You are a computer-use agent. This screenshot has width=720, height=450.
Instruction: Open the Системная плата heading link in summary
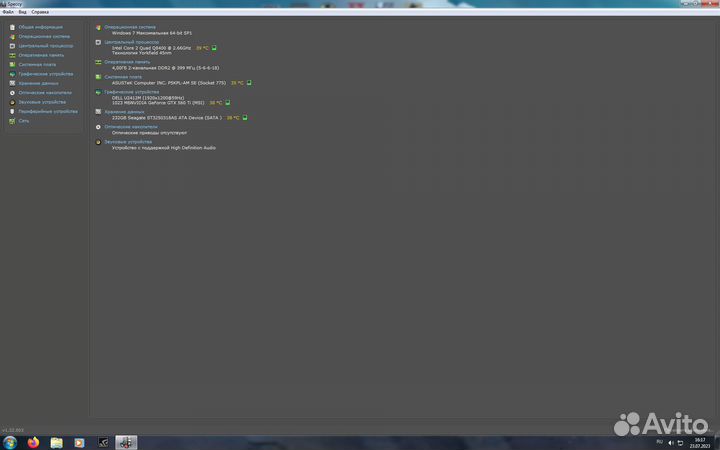point(123,77)
